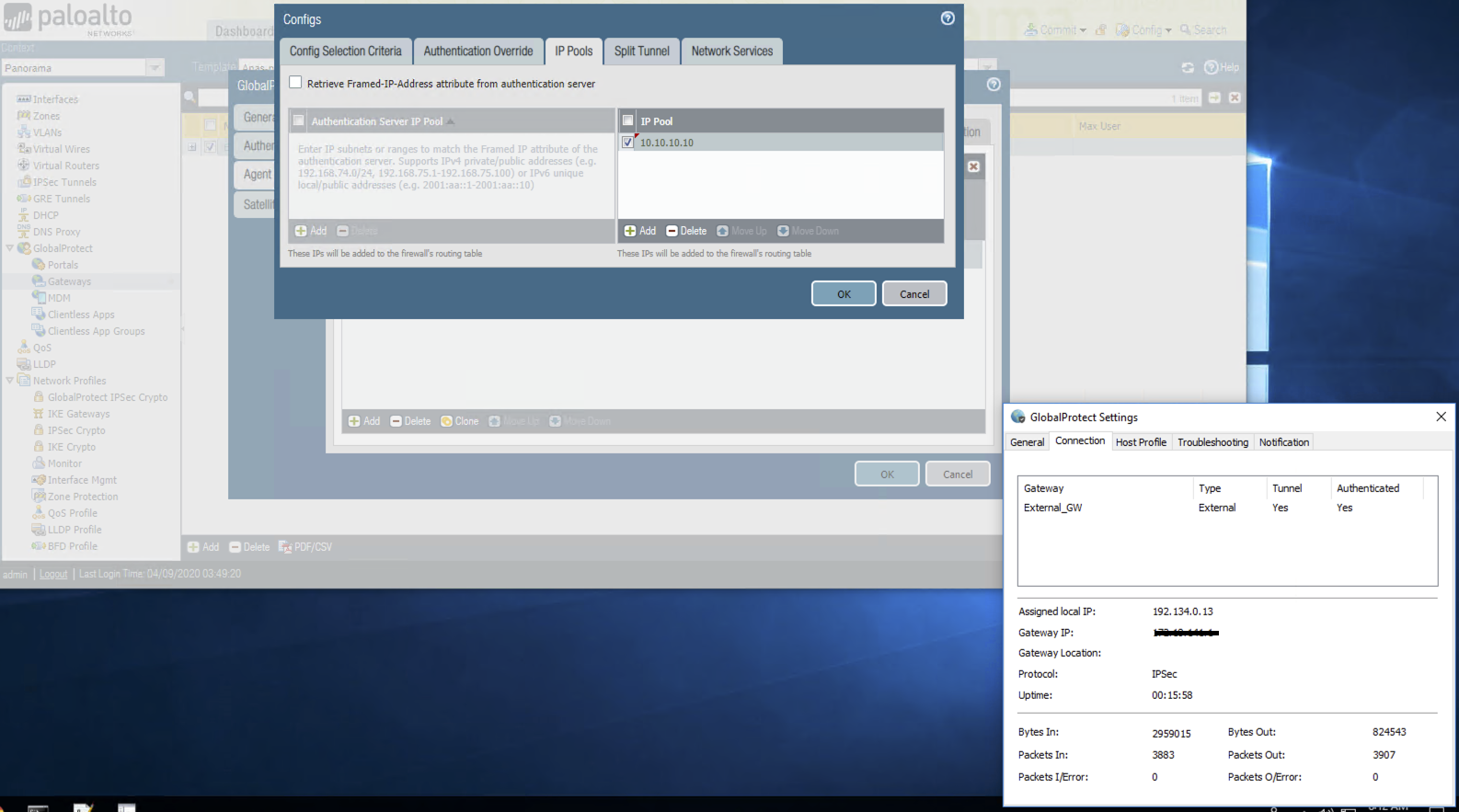Open the Config dropdown menu
This screenshot has height=812, width=1459.
[1144, 30]
